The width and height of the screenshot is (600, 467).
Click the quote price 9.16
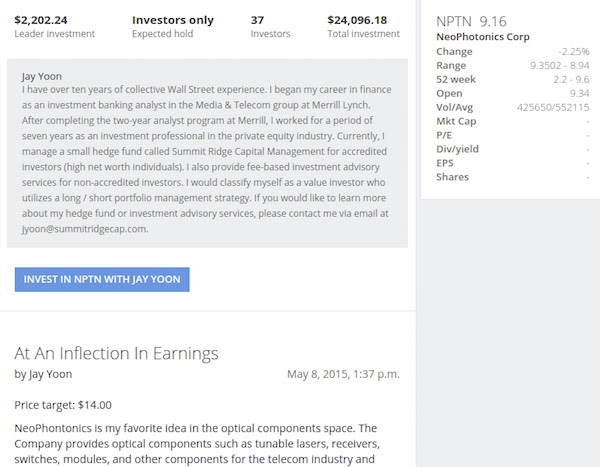coord(493,21)
